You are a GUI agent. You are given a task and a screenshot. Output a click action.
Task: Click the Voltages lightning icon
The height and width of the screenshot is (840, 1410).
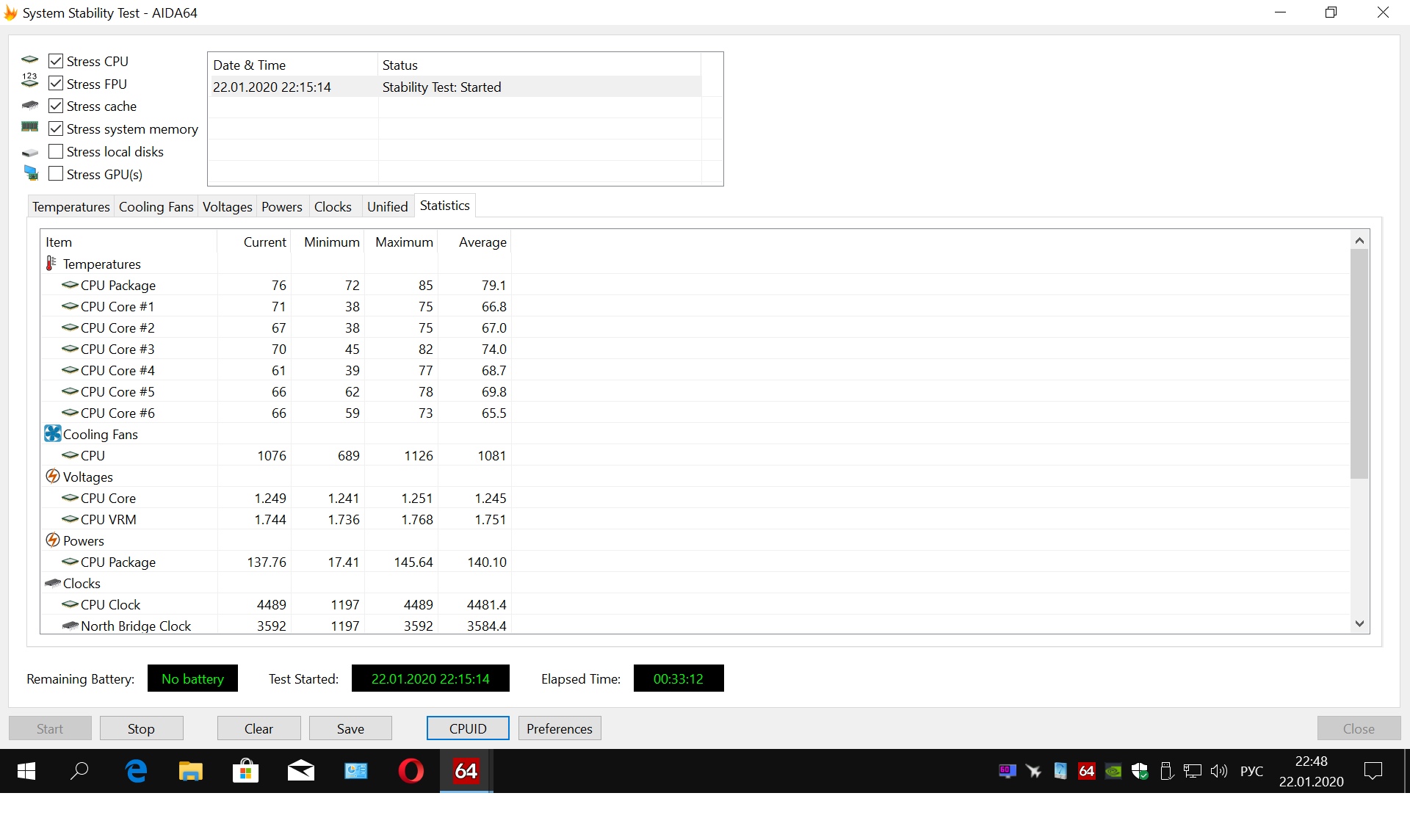pyautogui.click(x=52, y=477)
